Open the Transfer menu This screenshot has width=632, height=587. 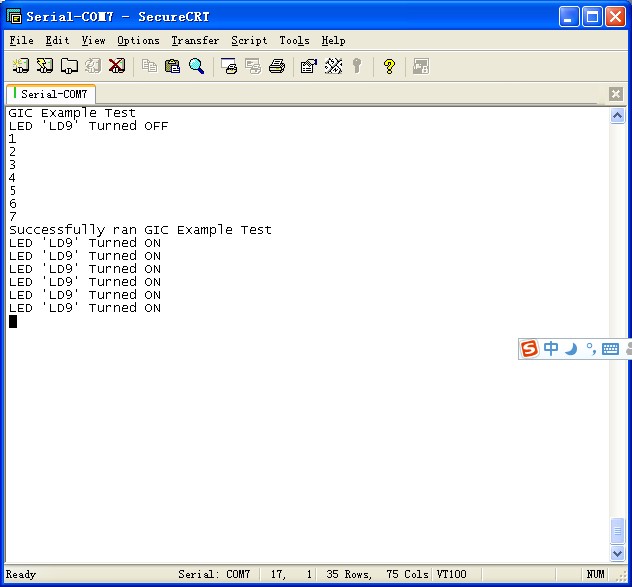[x=195, y=41]
